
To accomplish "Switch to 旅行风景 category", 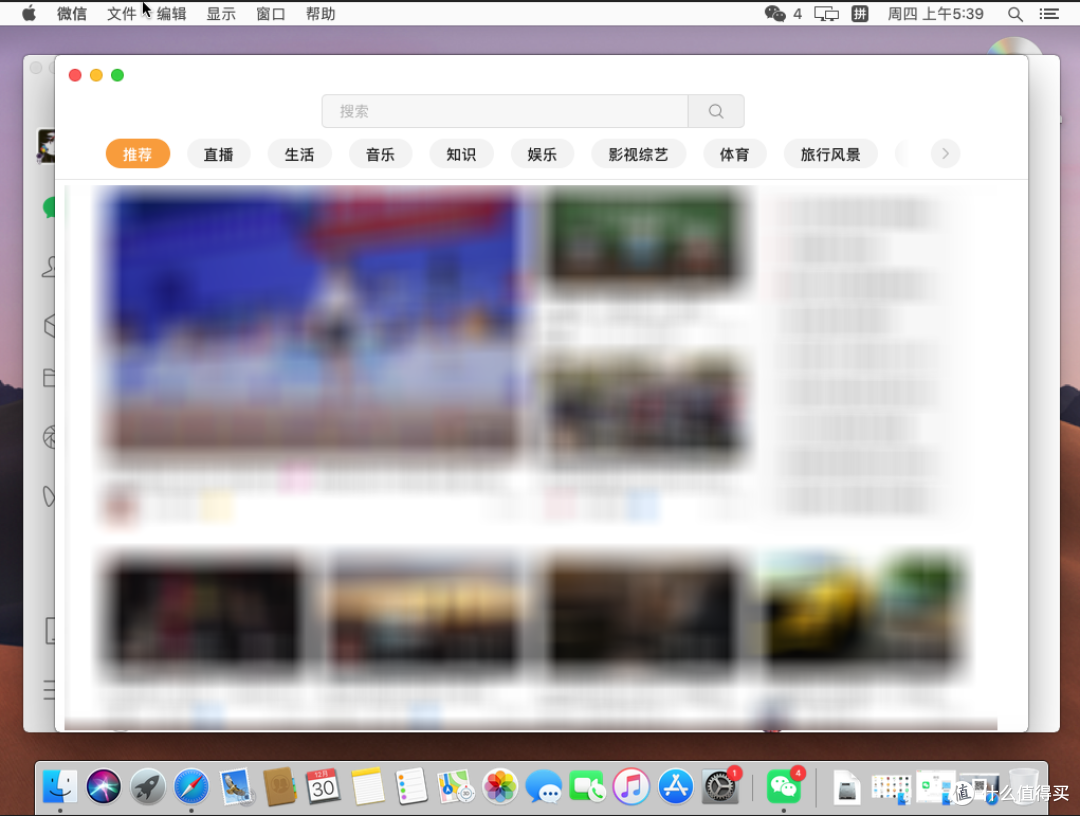I will pos(831,154).
